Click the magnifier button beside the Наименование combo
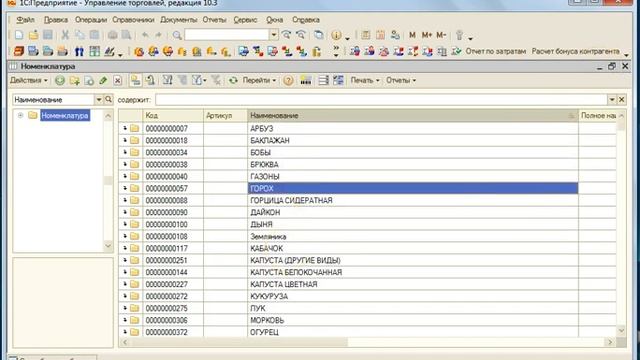The height and width of the screenshot is (360, 640). 109,99
